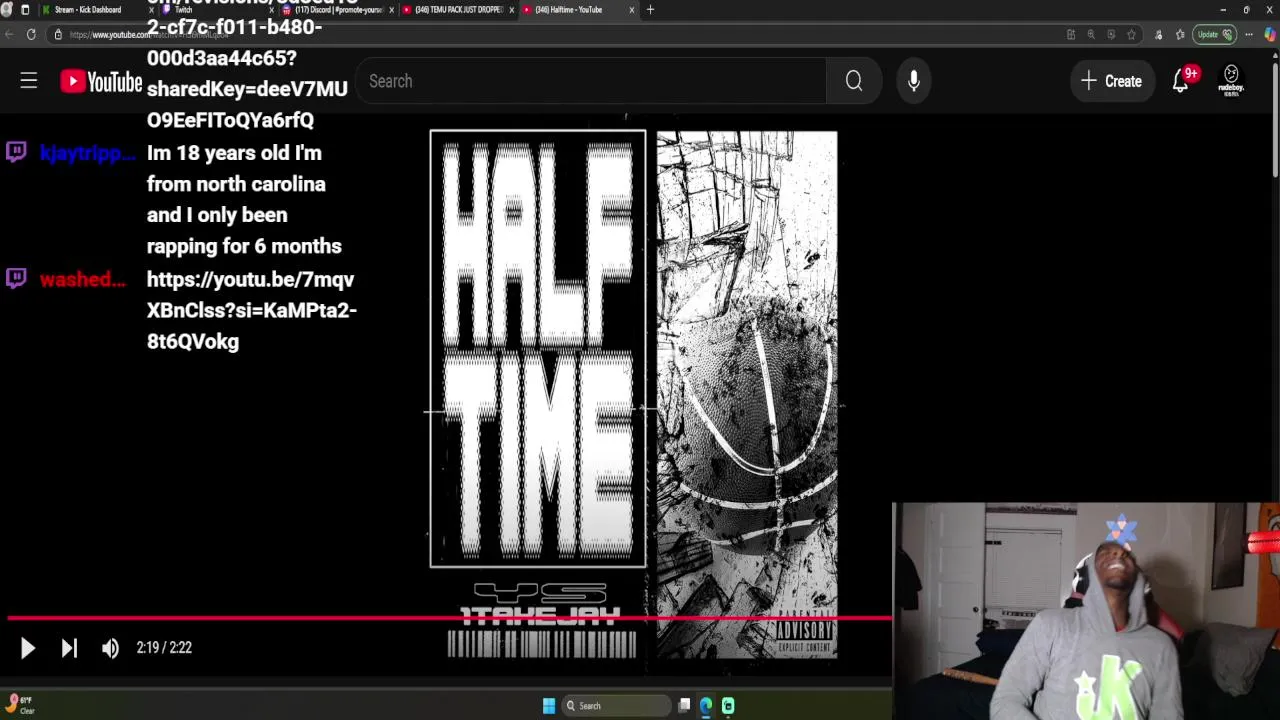The height and width of the screenshot is (720, 1280).
Task: Open YouTube notifications bell
Action: [1181, 81]
